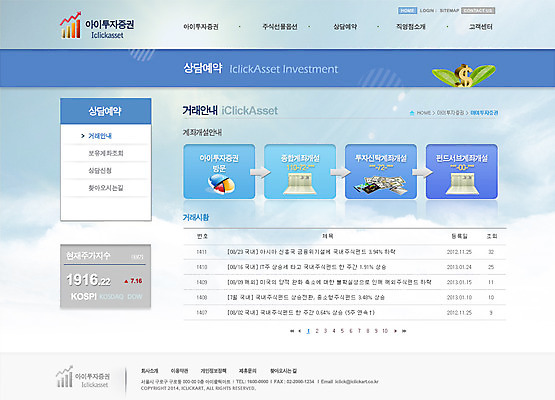Screen dimensions: 555x400
Task: Open 아이투자증권 in the main navigation
Action: (x=201, y=27)
